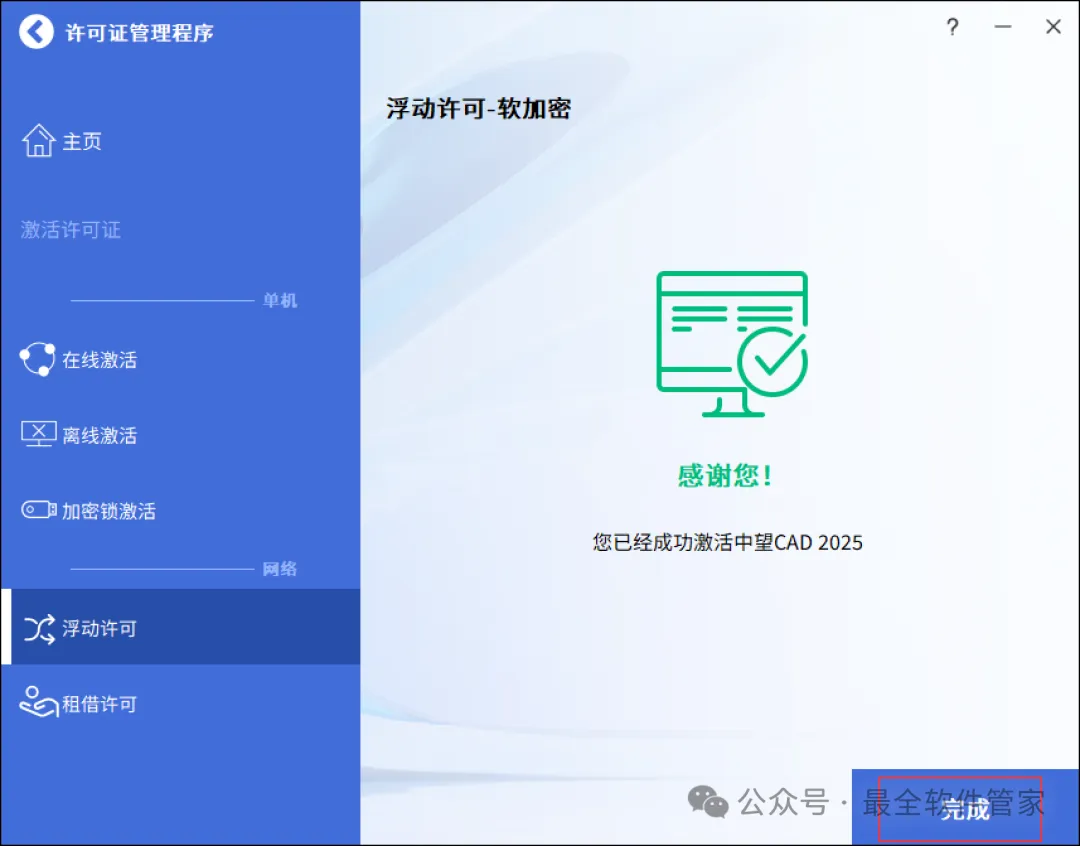Open the 主页 home icon

[39, 141]
